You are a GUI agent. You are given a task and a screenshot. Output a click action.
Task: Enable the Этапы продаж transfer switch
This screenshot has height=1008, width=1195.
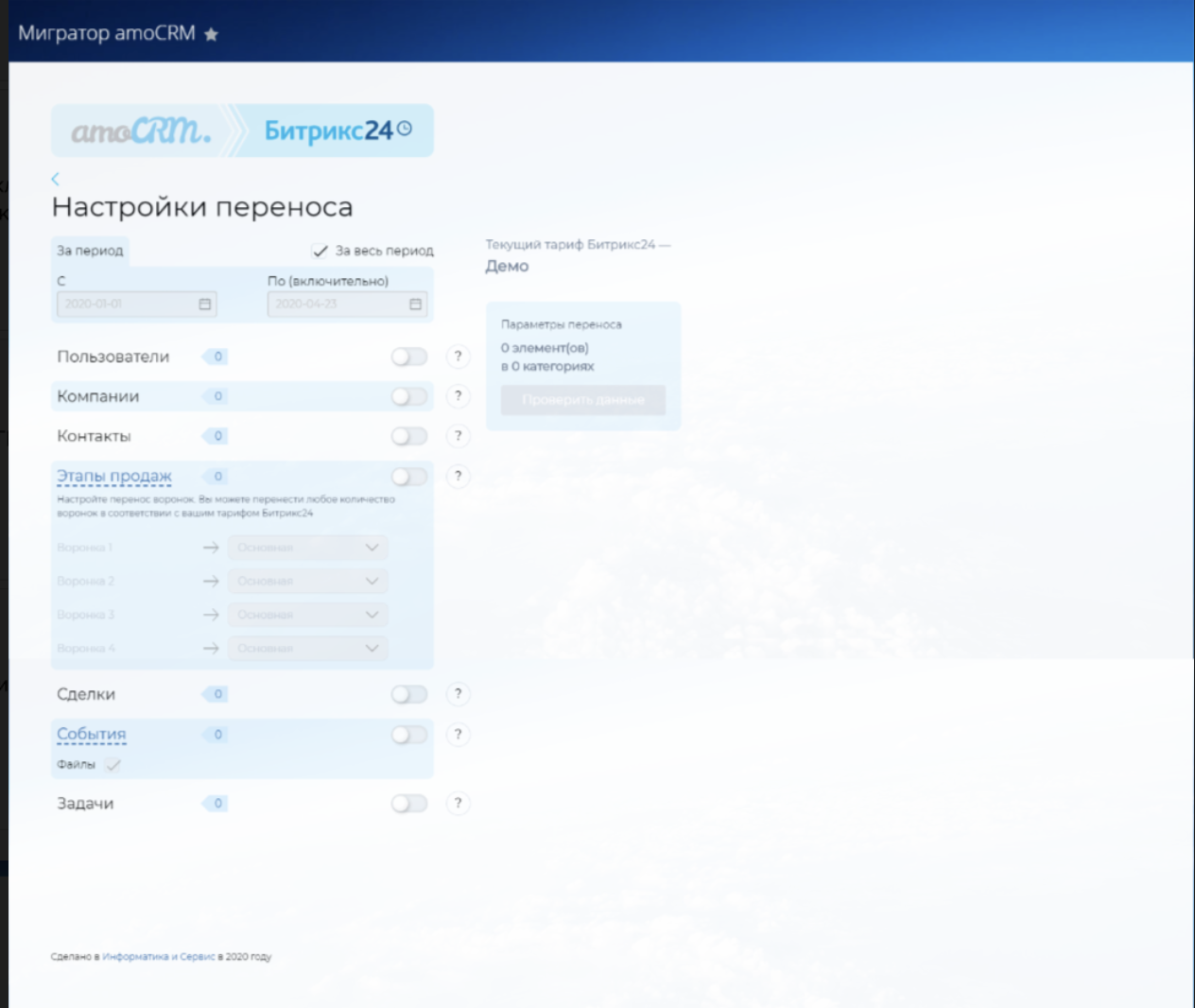click(409, 477)
